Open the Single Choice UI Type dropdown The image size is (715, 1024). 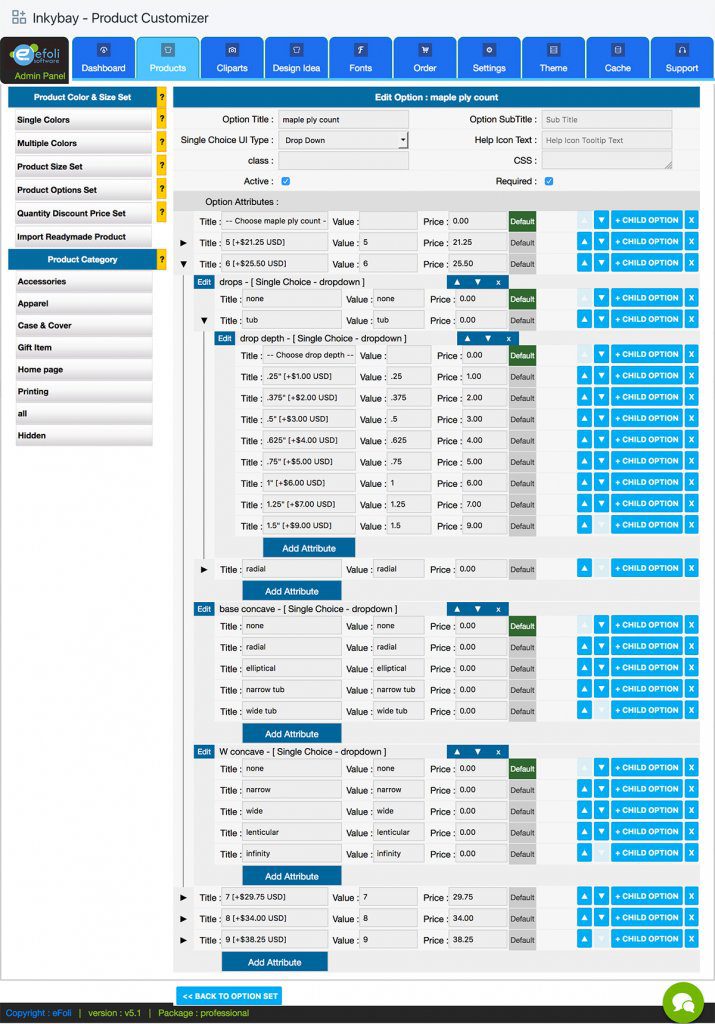pyautogui.click(x=343, y=141)
